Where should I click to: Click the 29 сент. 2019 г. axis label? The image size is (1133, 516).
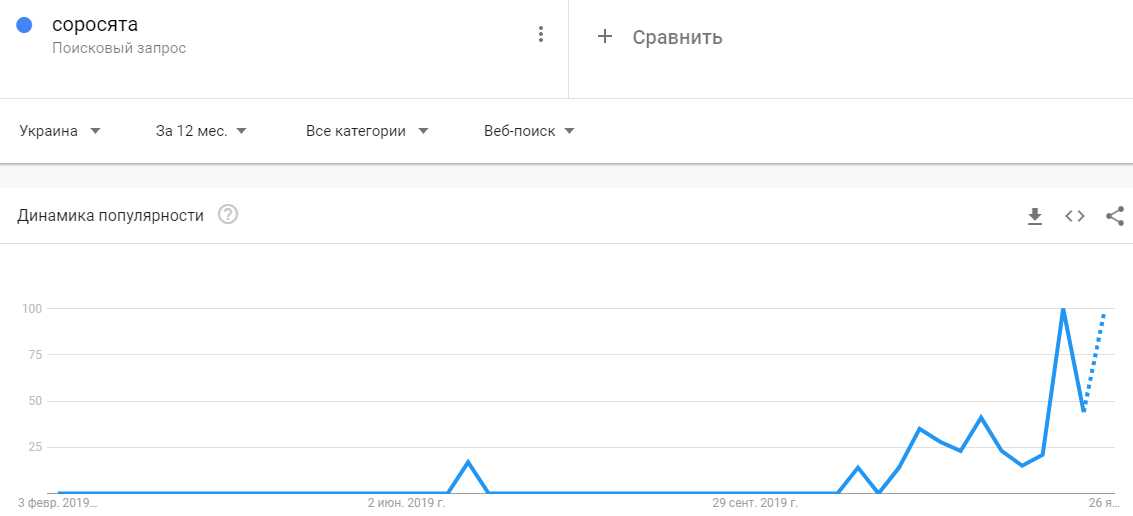click(755, 502)
